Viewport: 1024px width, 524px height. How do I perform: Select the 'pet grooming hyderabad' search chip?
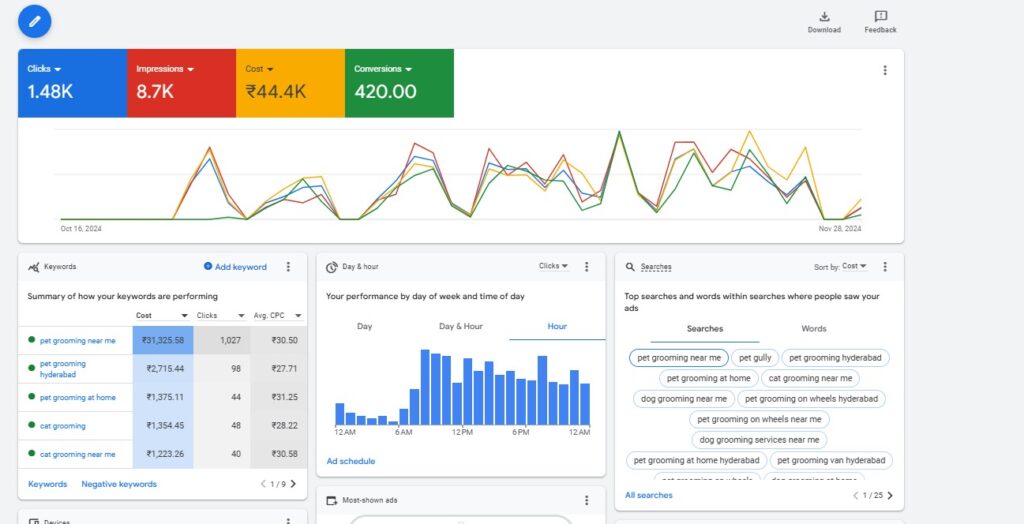835,357
